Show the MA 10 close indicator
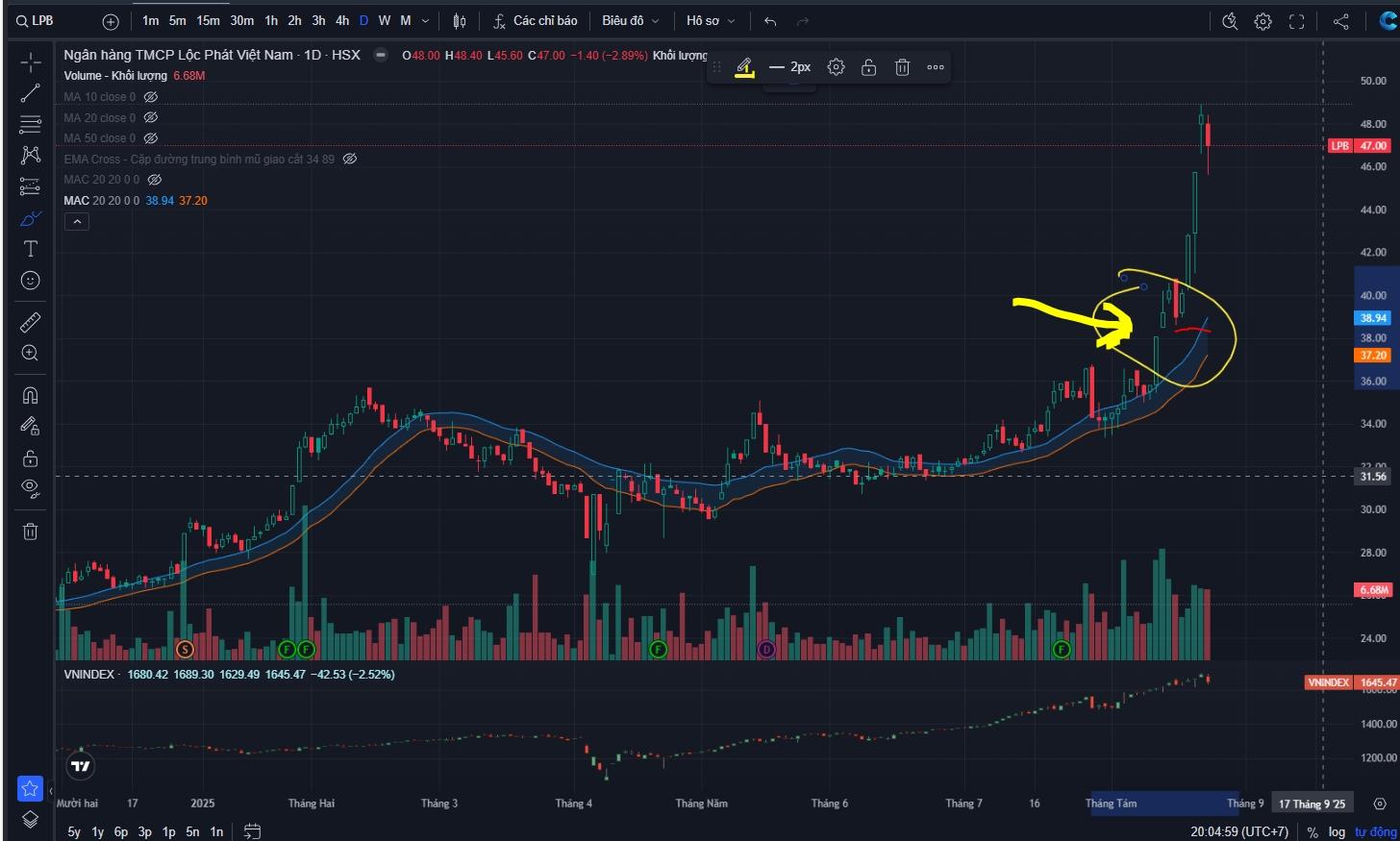Screen dimensions: 1400x841 [x=151, y=97]
